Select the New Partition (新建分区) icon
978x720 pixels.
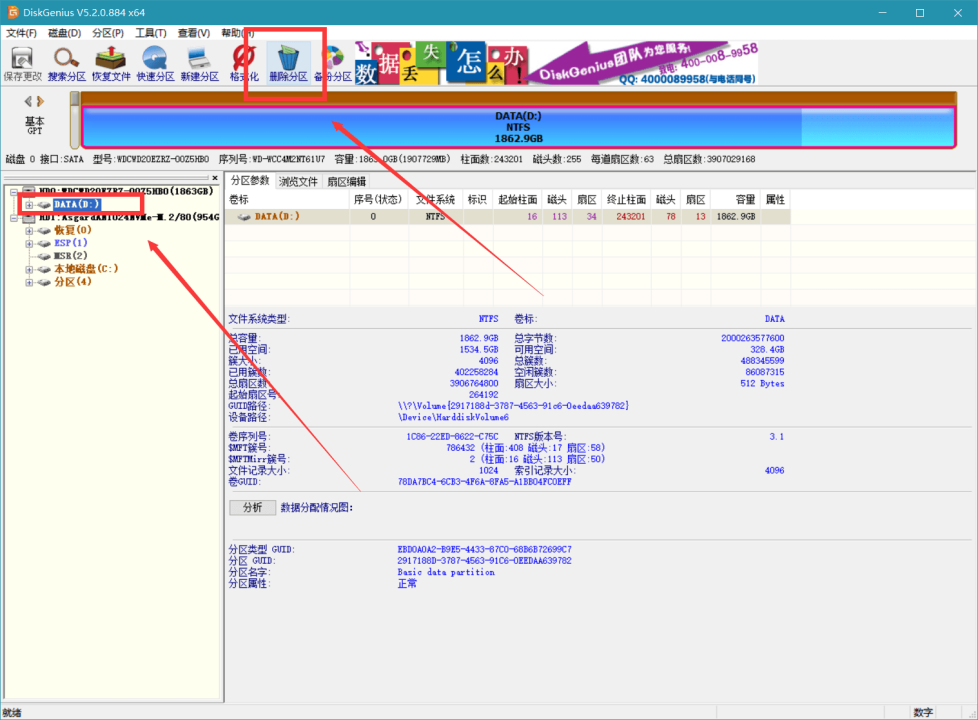[x=200, y=63]
